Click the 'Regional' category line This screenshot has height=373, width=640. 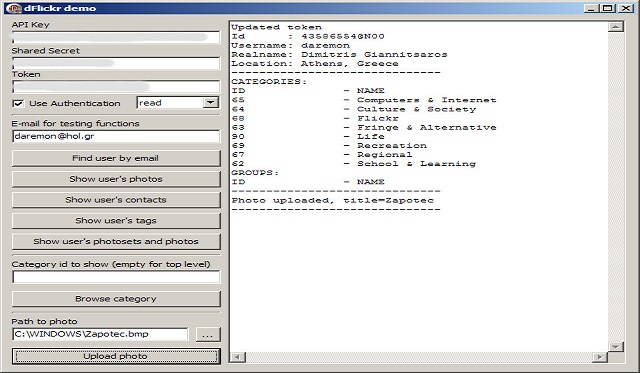pos(322,155)
